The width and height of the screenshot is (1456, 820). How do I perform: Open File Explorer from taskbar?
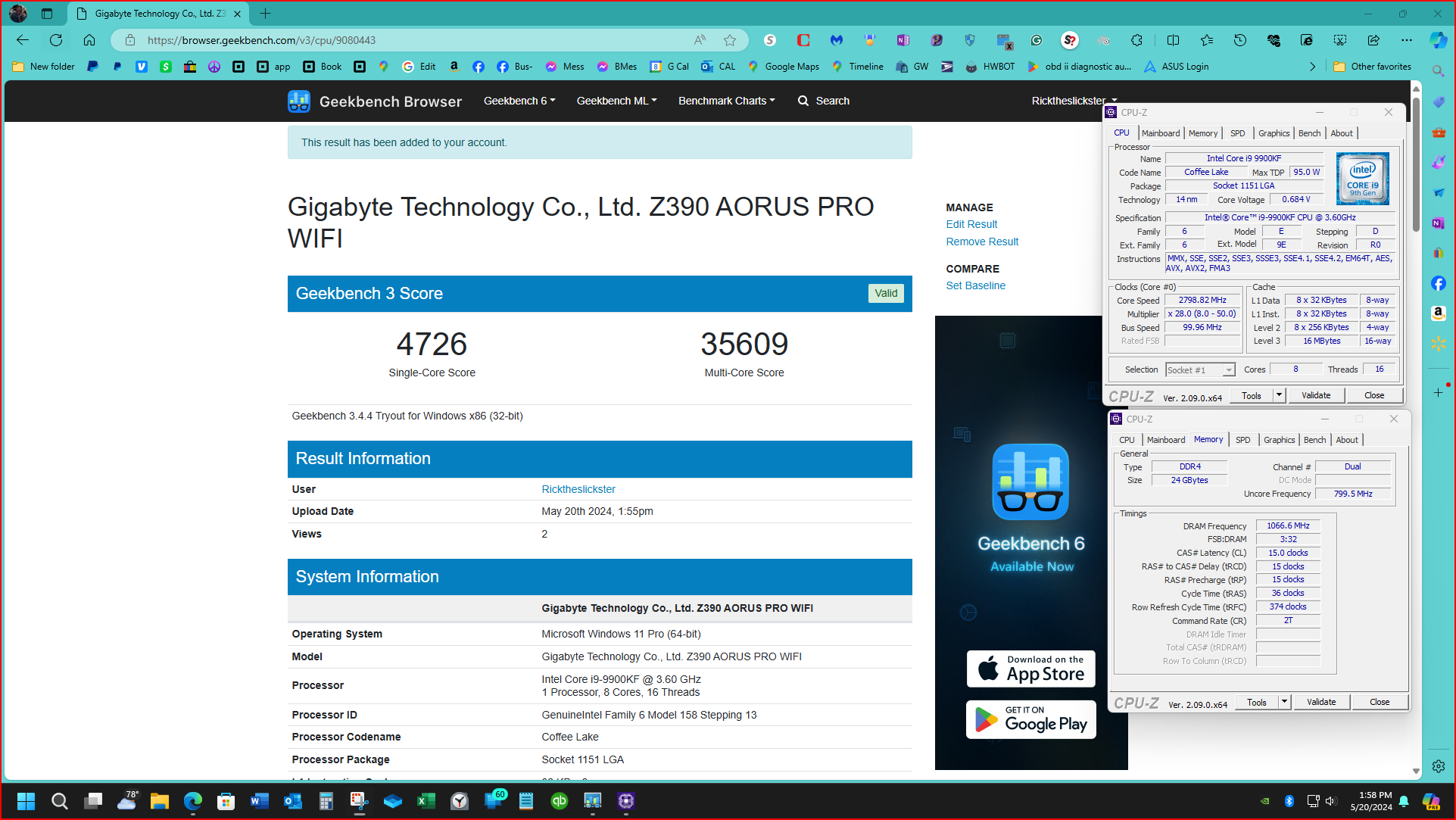click(159, 801)
